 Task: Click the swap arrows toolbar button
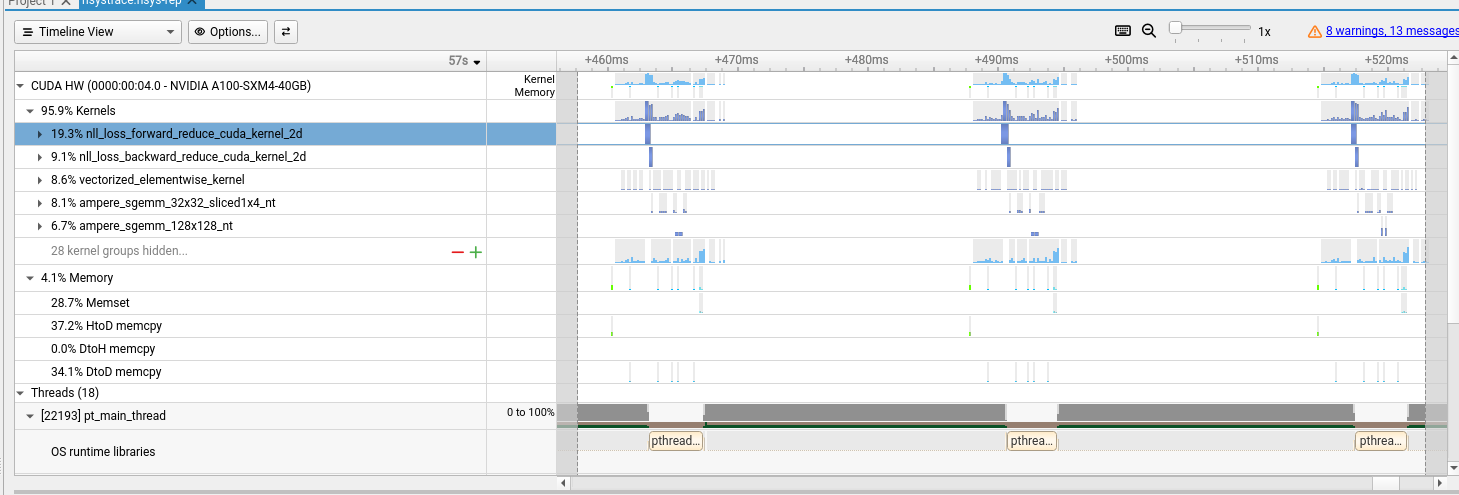coord(286,32)
